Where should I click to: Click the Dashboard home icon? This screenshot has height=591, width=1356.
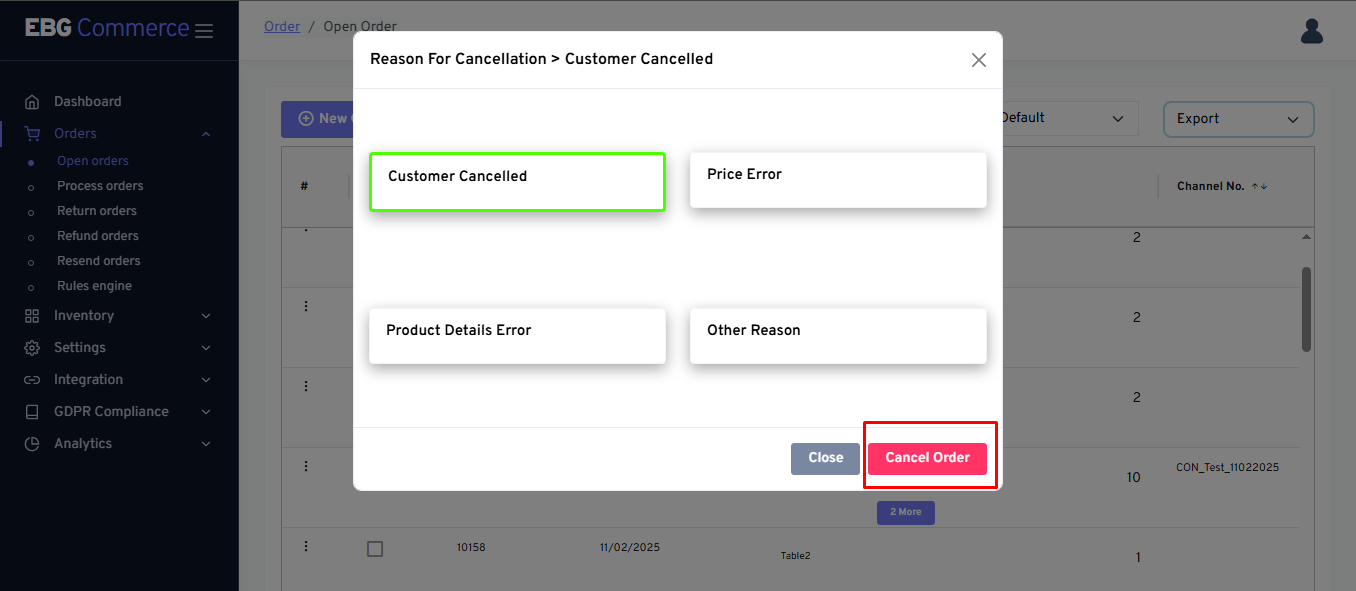(32, 102)
